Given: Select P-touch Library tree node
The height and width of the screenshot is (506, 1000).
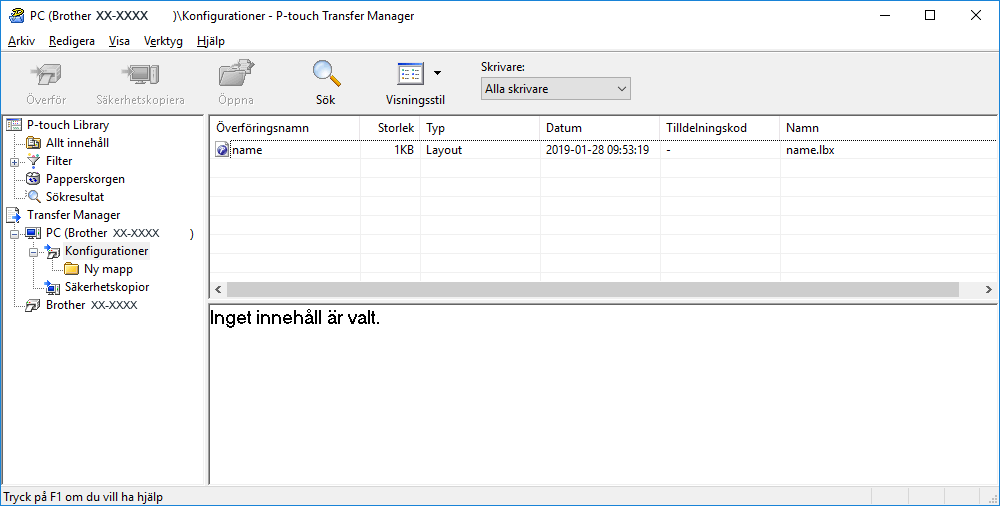Looking at the screenshot, I should [x=68, y=125].
